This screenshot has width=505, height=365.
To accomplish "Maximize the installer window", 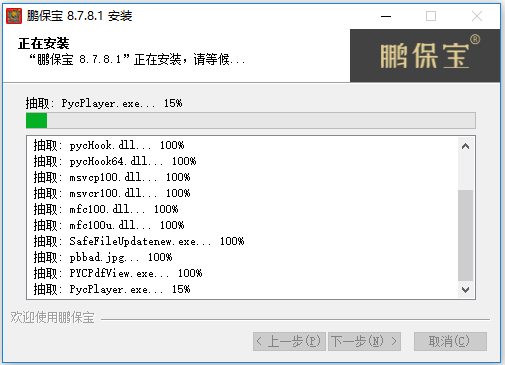I will pyautogui.click(x=431, y=16).
